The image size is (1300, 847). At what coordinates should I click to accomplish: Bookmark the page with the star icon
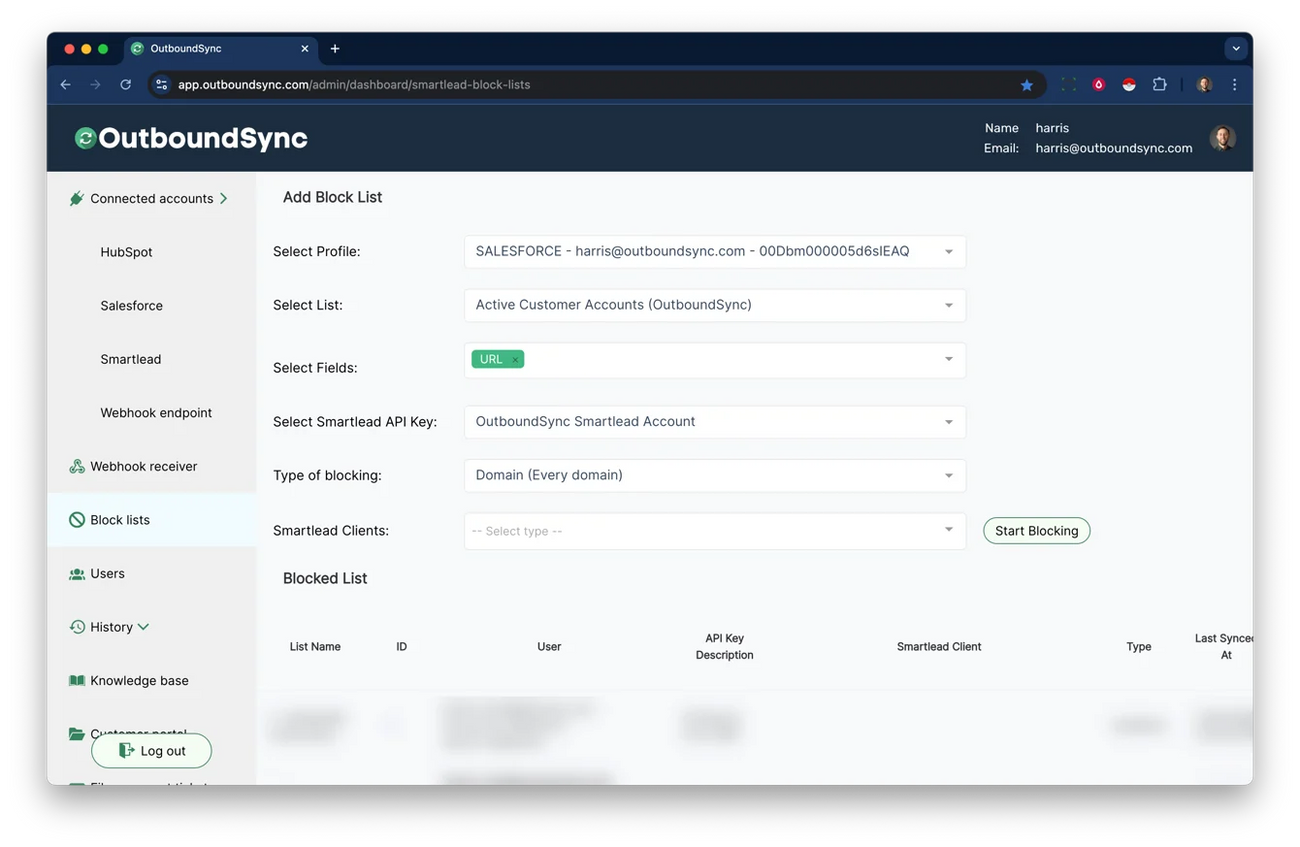click(1027, 85)
